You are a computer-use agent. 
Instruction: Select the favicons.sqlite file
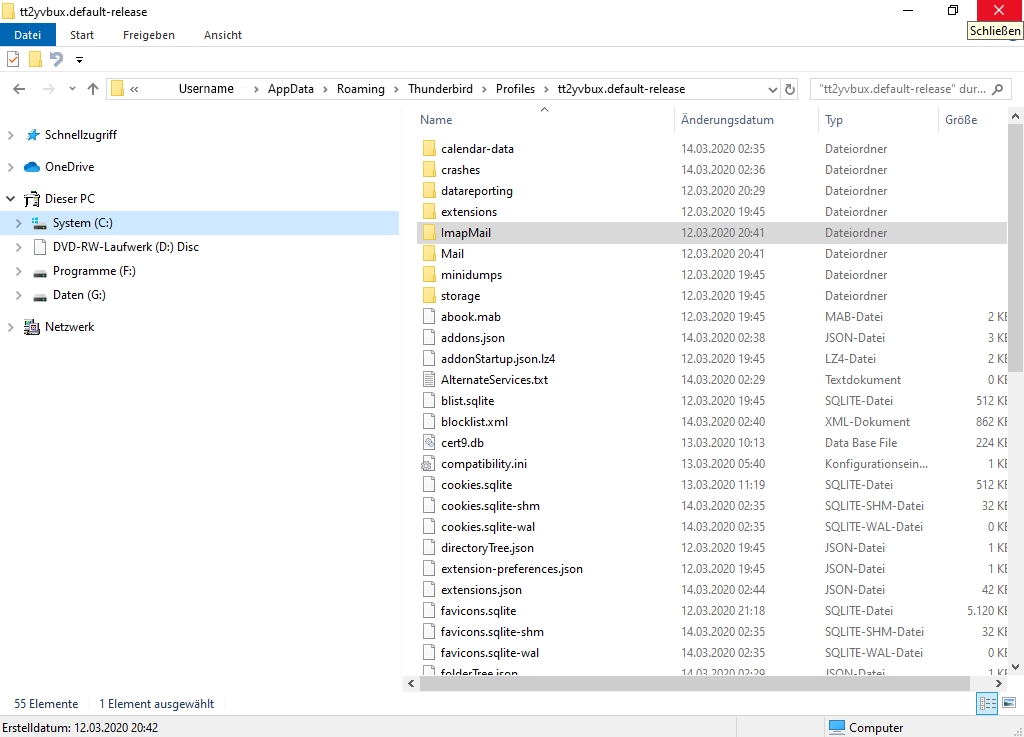[478, 611]
